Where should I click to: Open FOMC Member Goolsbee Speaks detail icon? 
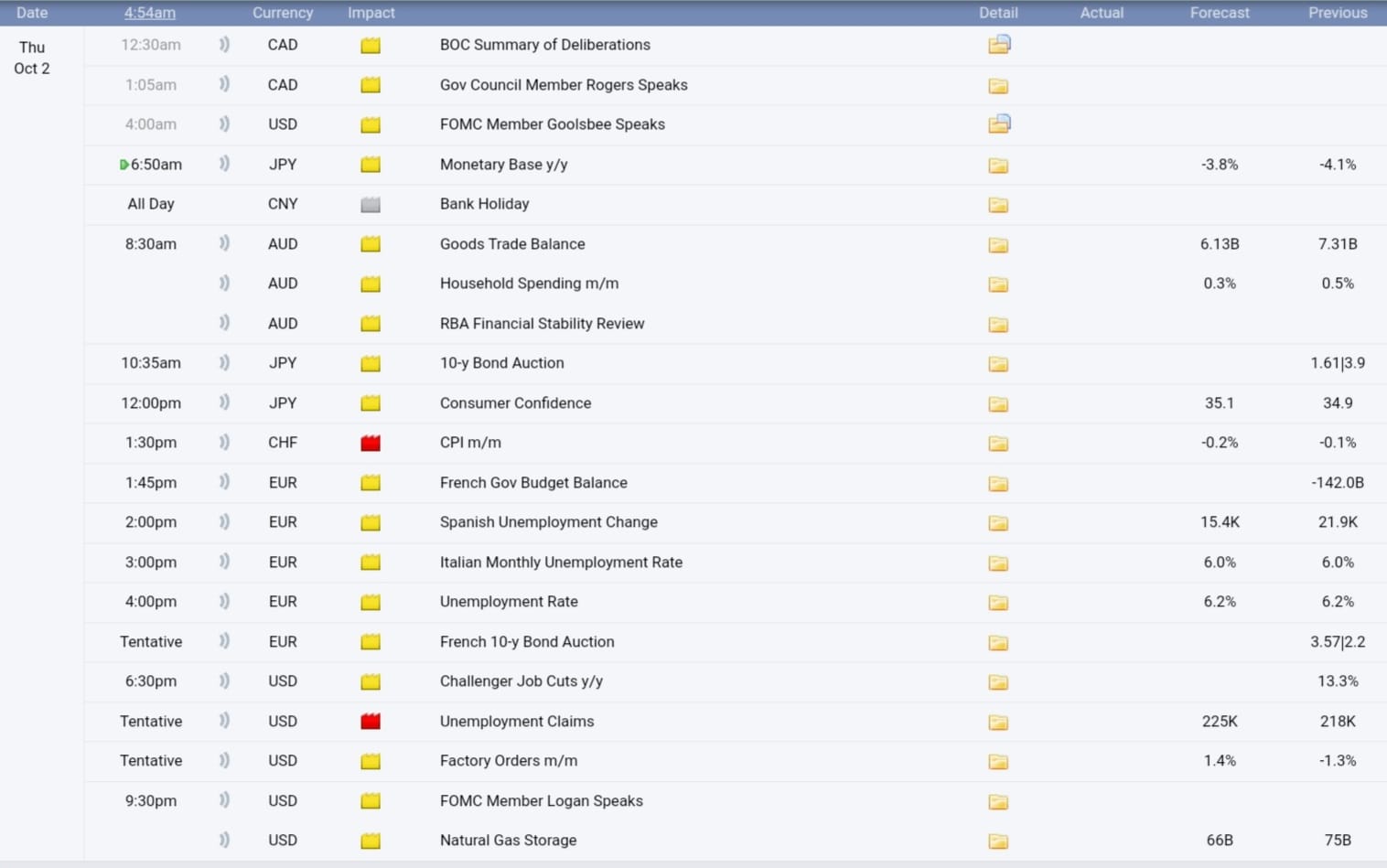click(x=999, y=124)
